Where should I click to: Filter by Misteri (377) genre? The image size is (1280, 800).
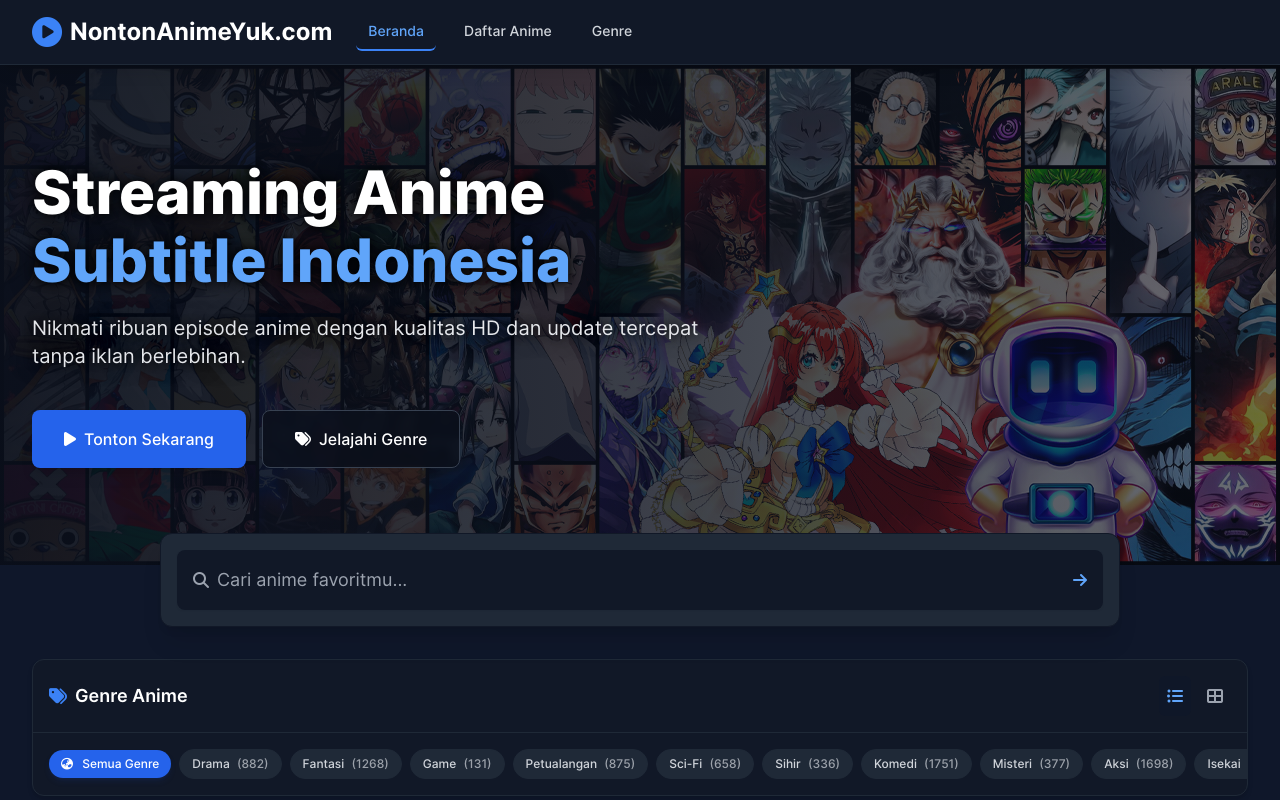click(x=1031, y=764)
